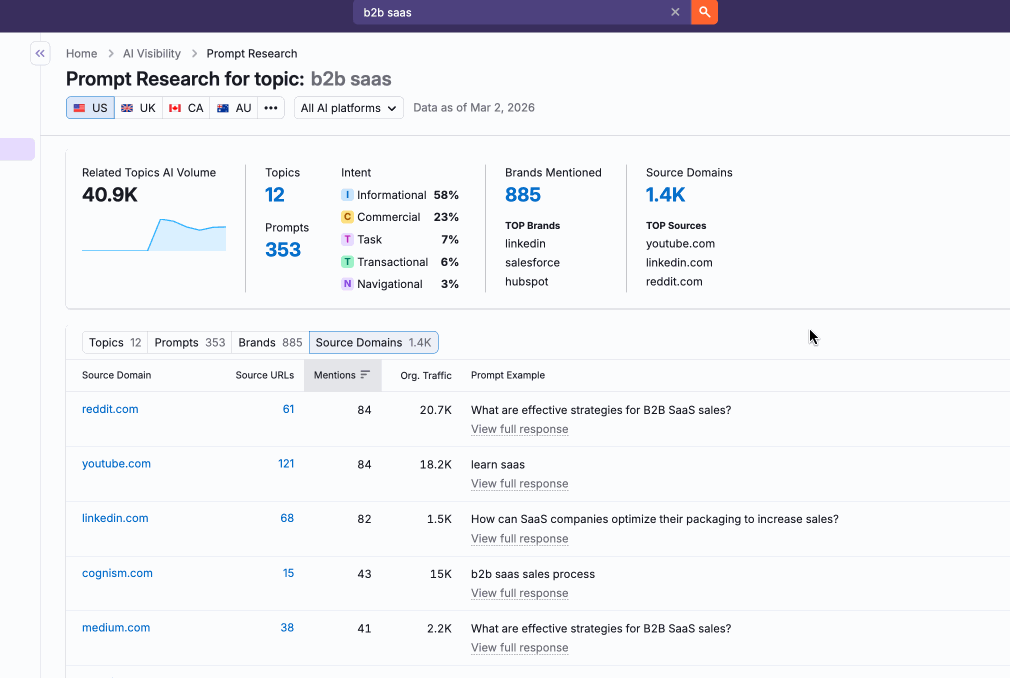Navigate to AI Visibility via the breadcrumb

[150, 53]
